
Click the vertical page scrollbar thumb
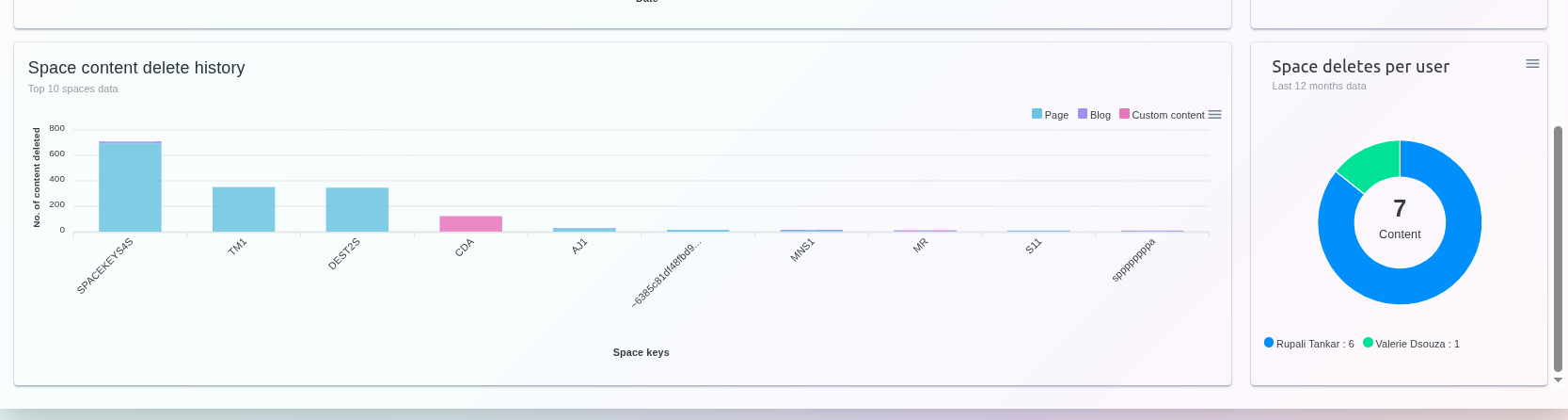(1558, 249)
